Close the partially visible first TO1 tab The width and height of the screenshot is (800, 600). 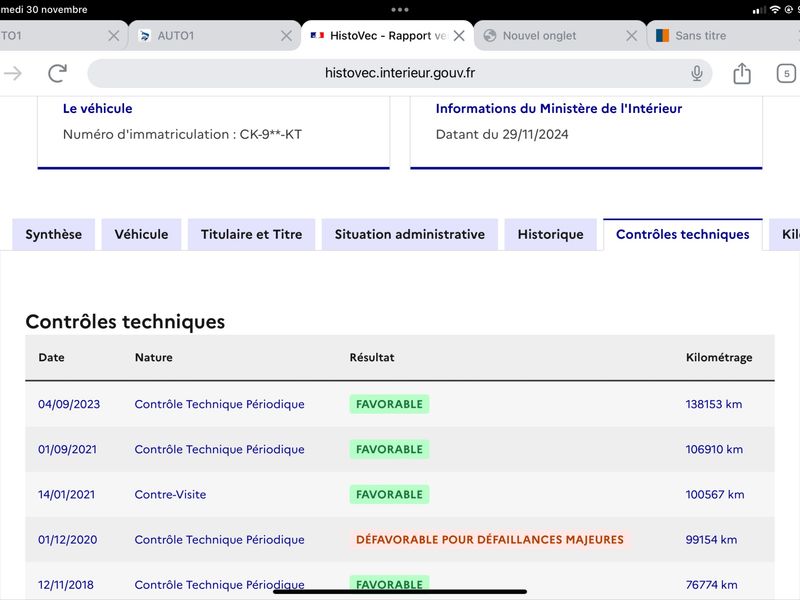(x=114, y=36)
